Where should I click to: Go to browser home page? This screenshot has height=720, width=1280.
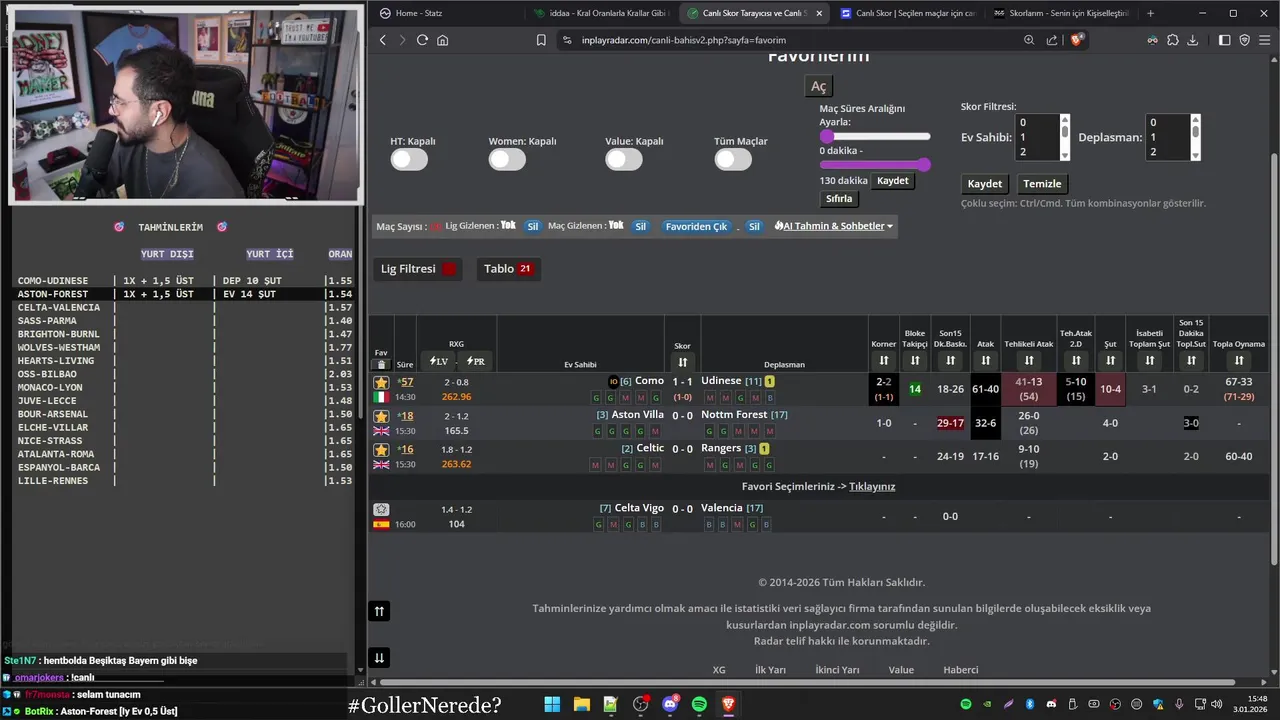443,40
